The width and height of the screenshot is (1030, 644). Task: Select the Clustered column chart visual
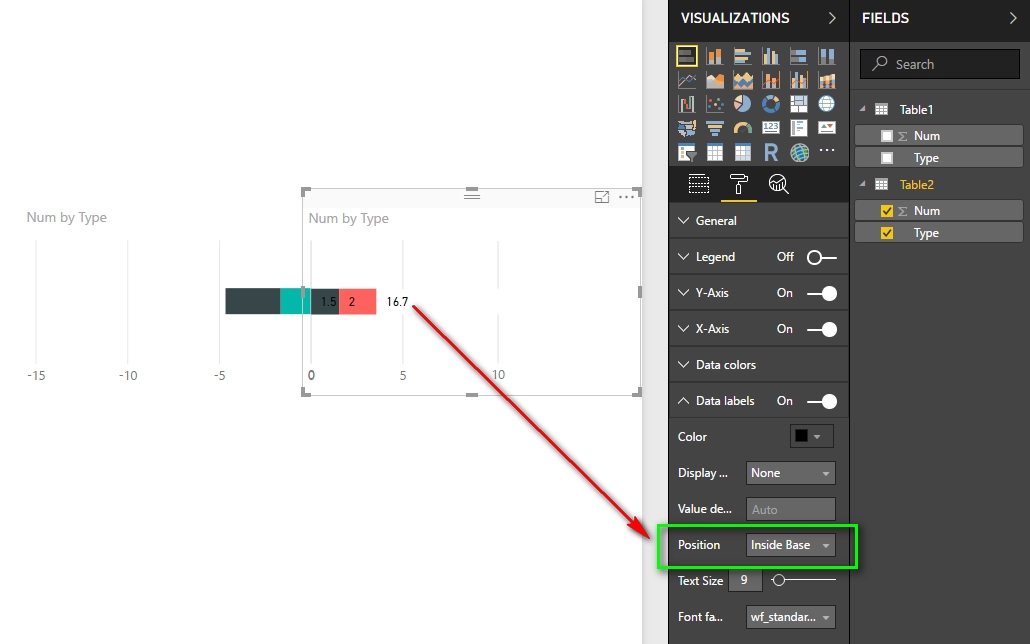coord(771,56)
